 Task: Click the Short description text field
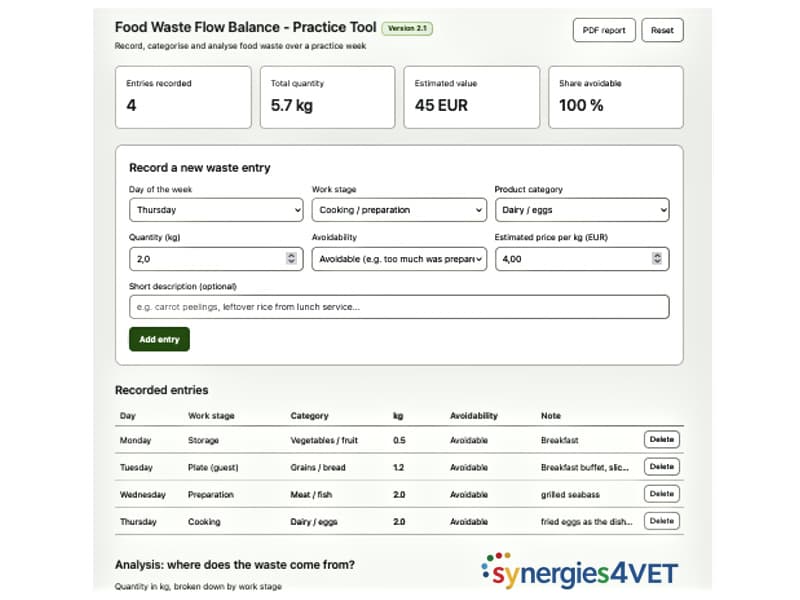point(399,307)
